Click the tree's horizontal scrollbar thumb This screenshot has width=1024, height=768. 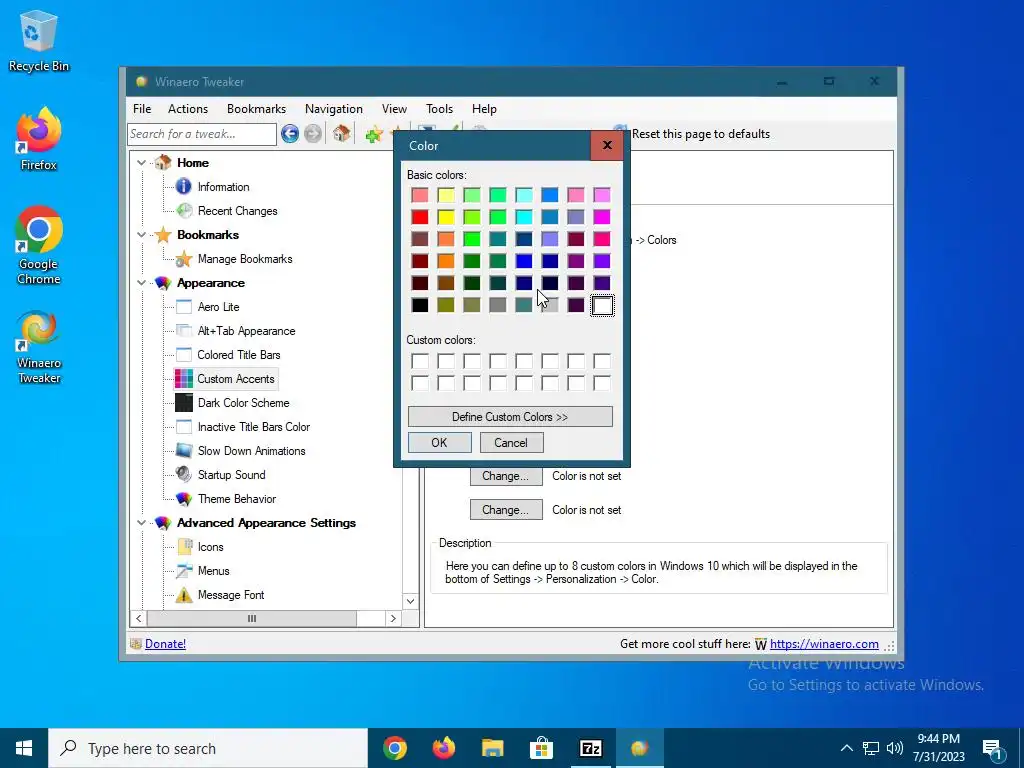pyautogui.click(x=251, y=618)
